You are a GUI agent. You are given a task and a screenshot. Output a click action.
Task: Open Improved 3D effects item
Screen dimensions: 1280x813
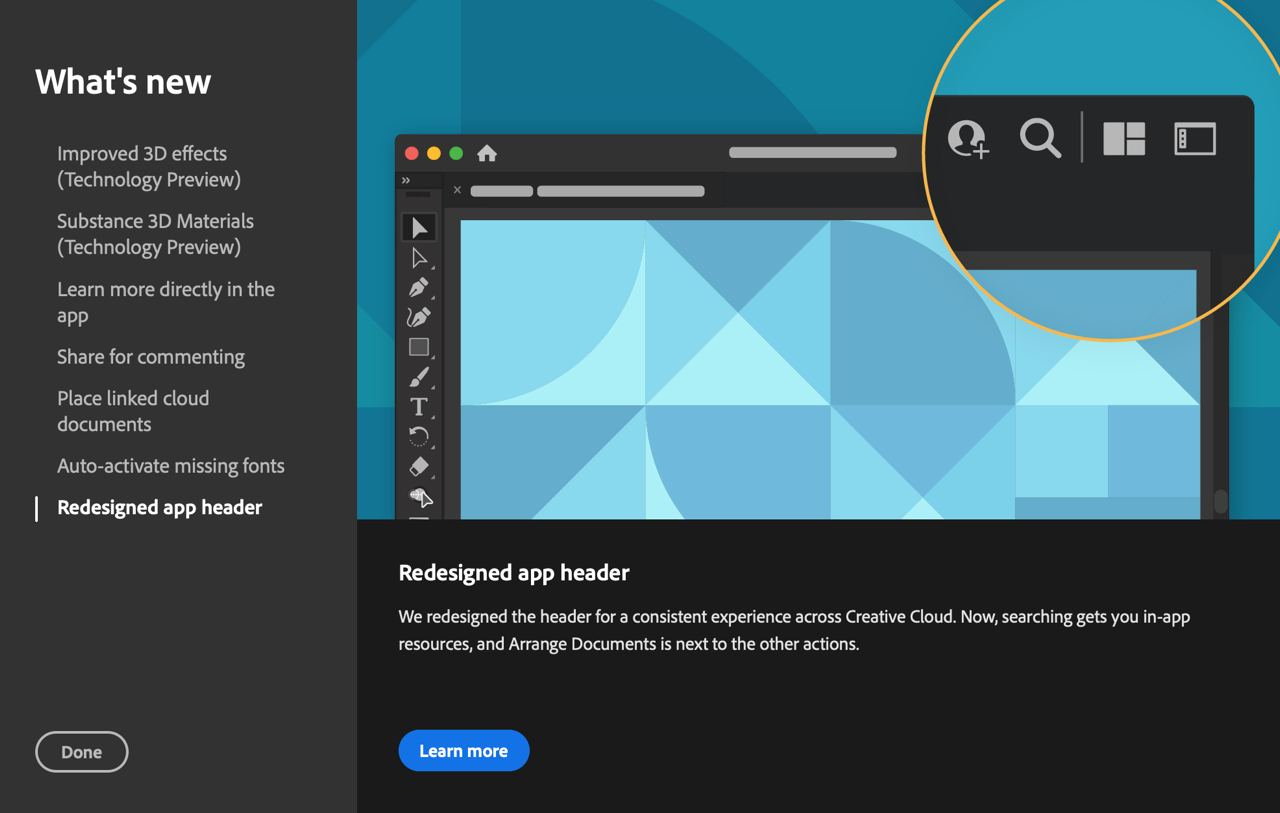coord(148,166)
